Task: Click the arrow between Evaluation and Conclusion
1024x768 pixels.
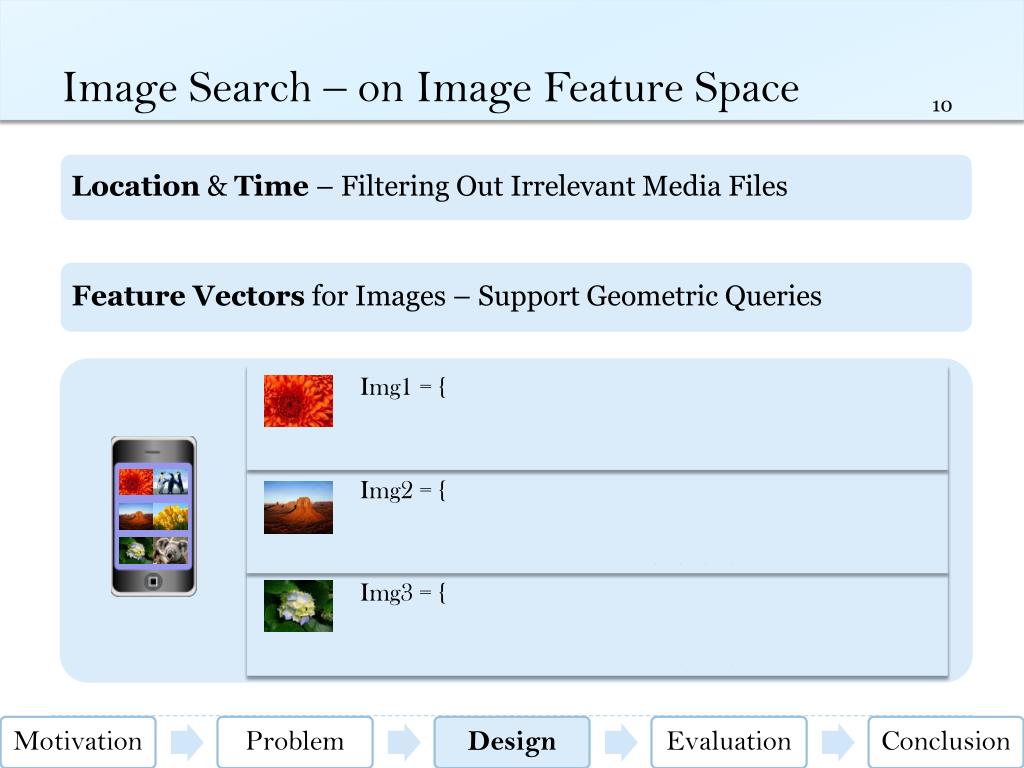Action: [837, 742]
